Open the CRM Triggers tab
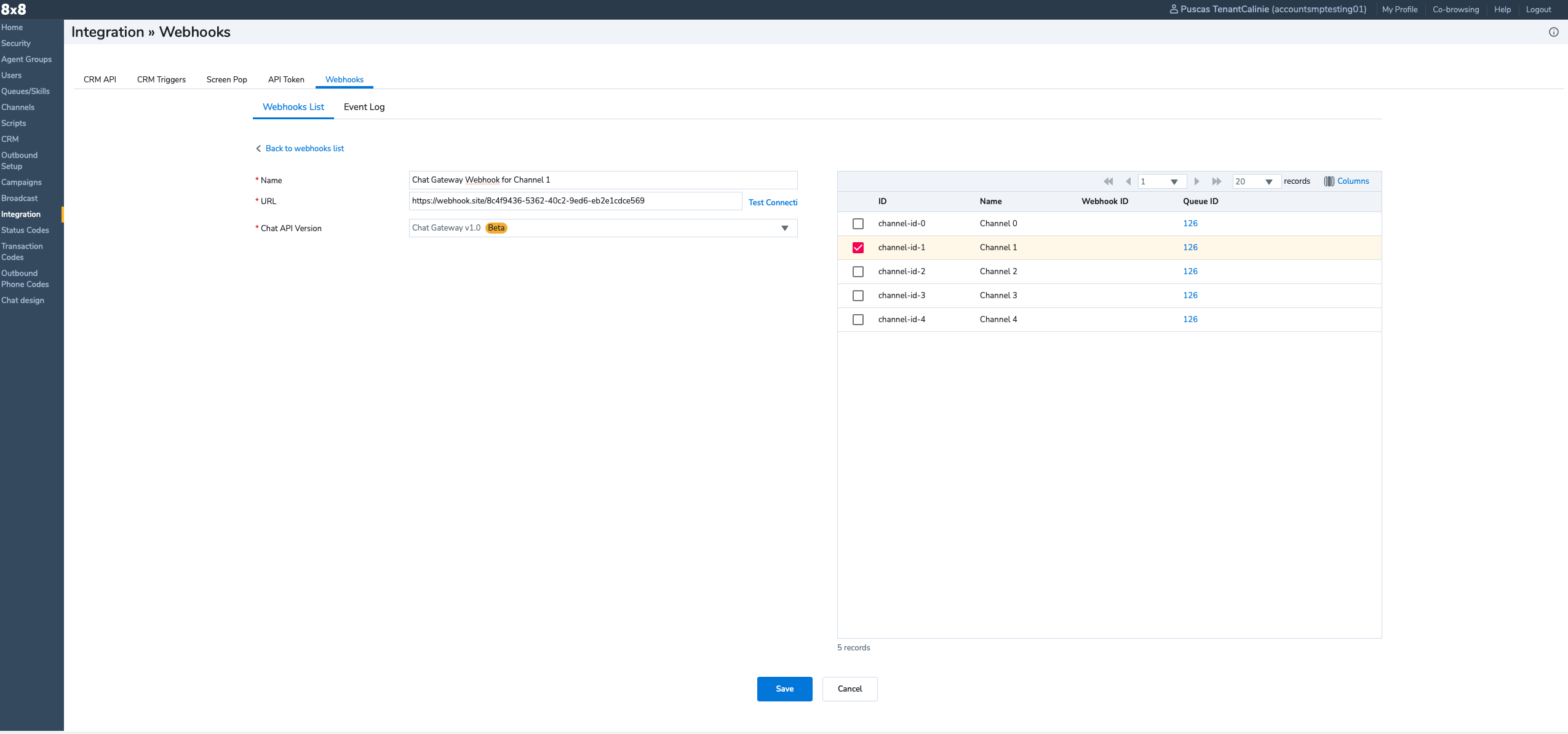The width and height of the screenshot is (1568, 734). (x=161, y=79)
